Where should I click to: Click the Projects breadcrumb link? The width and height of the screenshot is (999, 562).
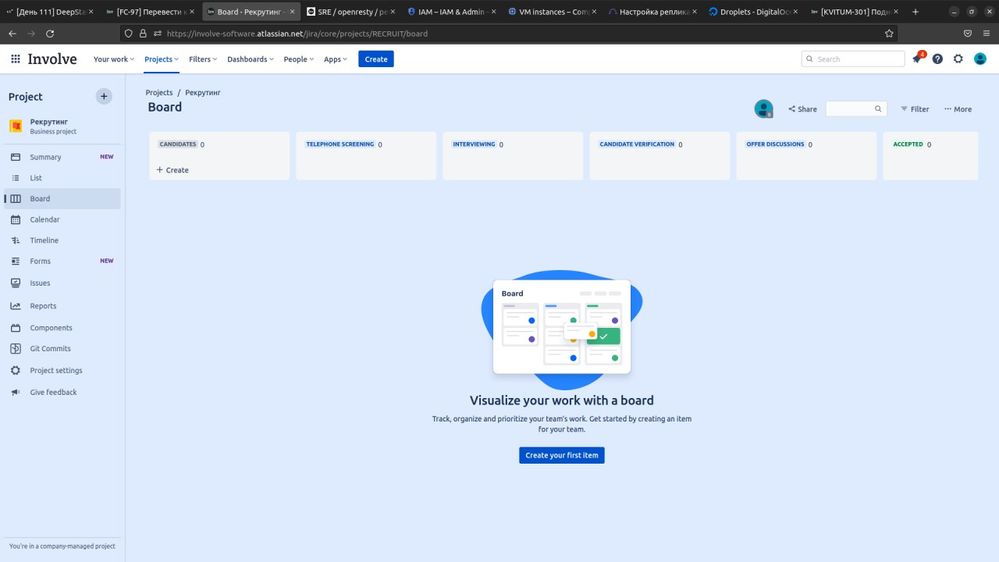coord(159,92)
